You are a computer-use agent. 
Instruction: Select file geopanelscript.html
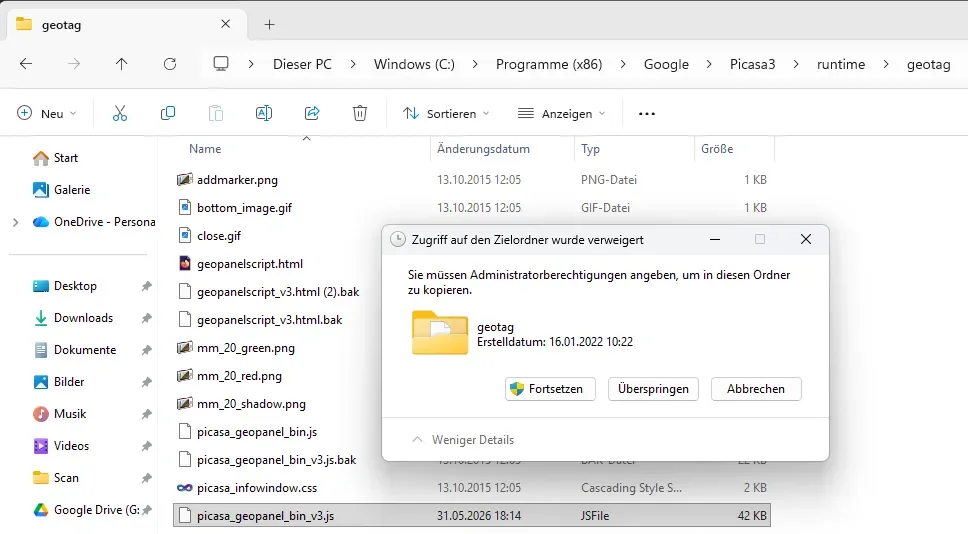(250, 264)
